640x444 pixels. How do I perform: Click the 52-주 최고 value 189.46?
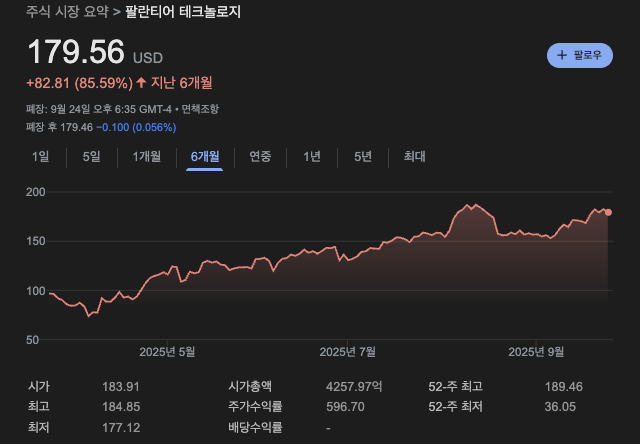(562, 386)
